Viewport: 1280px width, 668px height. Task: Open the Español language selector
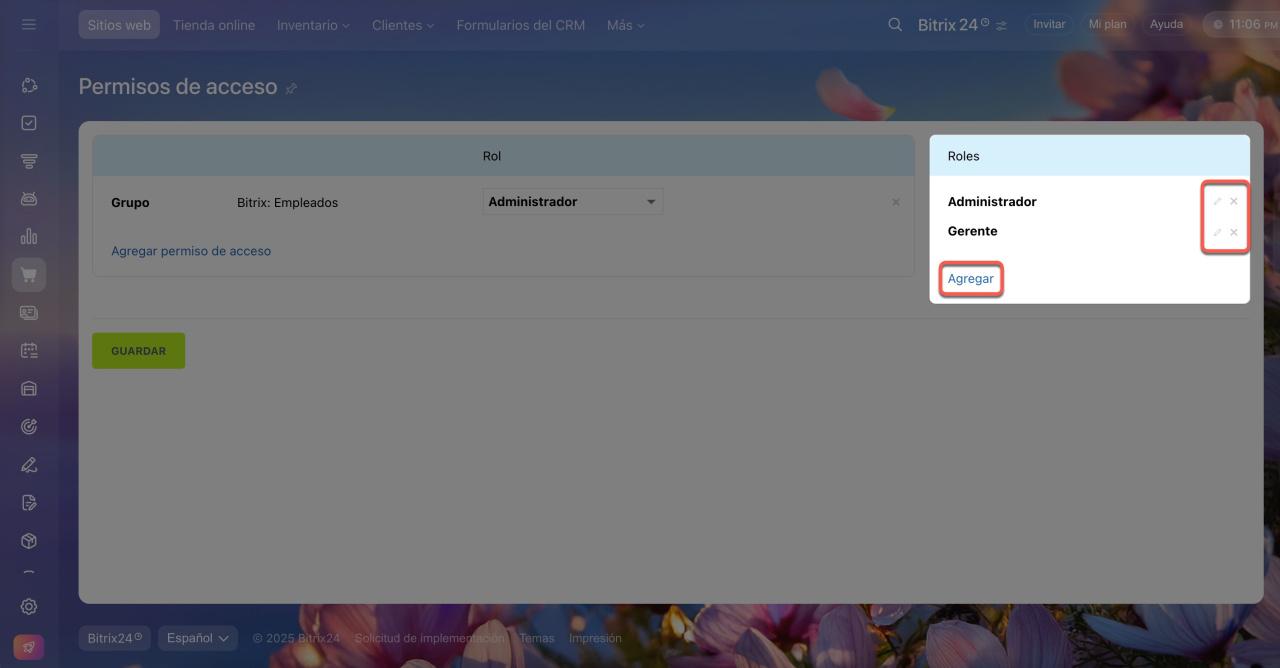point(197,638)
